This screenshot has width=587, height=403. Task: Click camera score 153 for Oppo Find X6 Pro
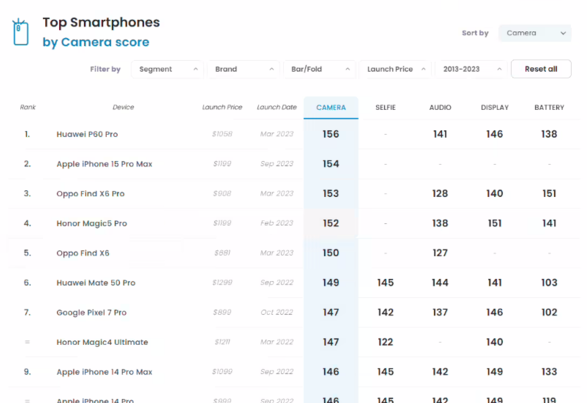331,194
